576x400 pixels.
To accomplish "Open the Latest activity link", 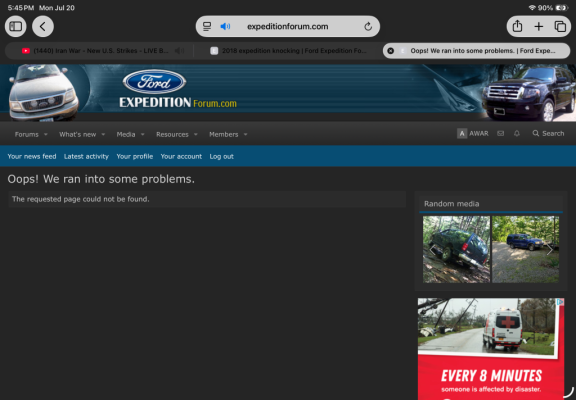I will pos(86,156).
